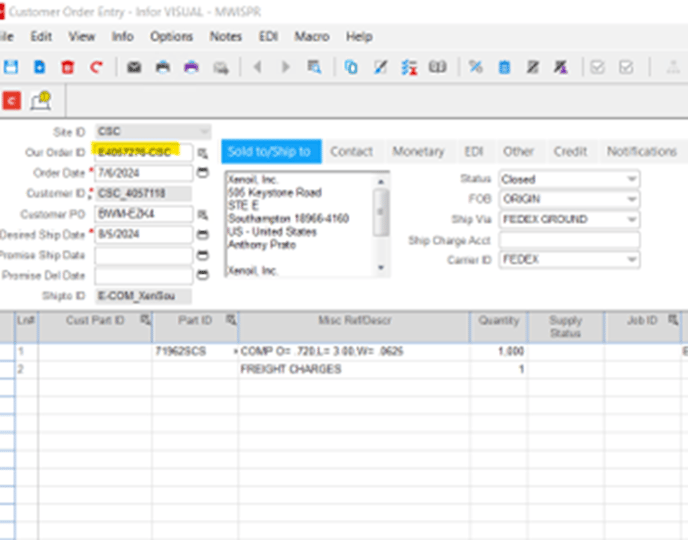Image resolution: width=688 pixels, height=540 pixels.
Task: Click the Promise Ship Date field
Action: 143,255
